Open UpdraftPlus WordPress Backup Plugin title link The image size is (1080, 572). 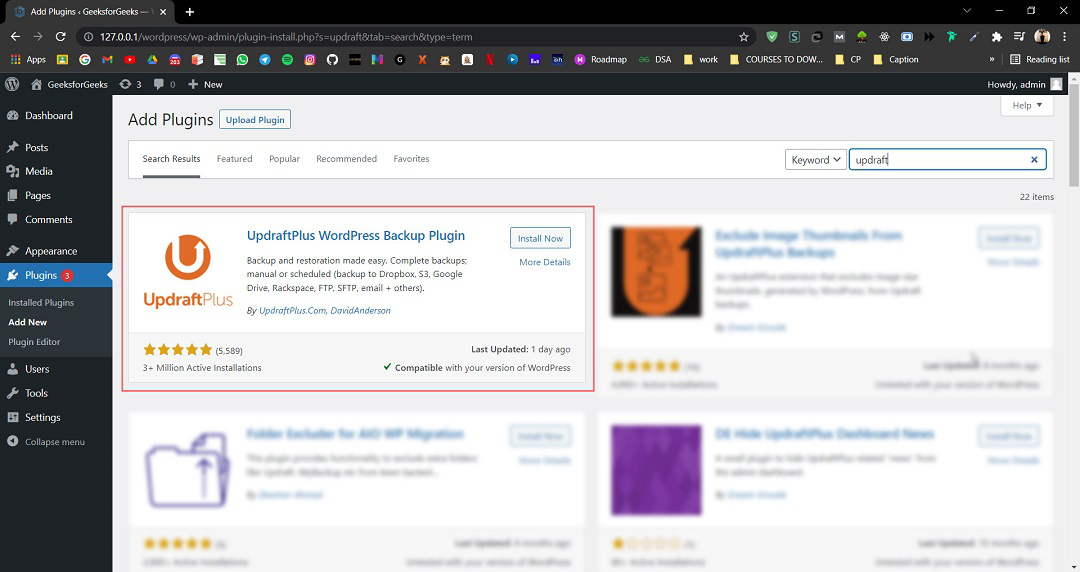[355, 236]
